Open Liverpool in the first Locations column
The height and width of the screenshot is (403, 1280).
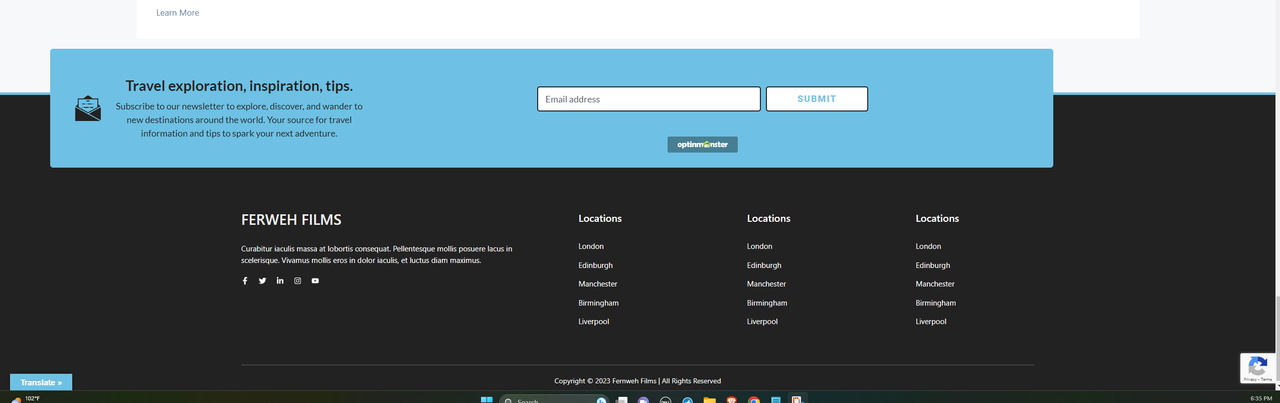click(594, 322)
